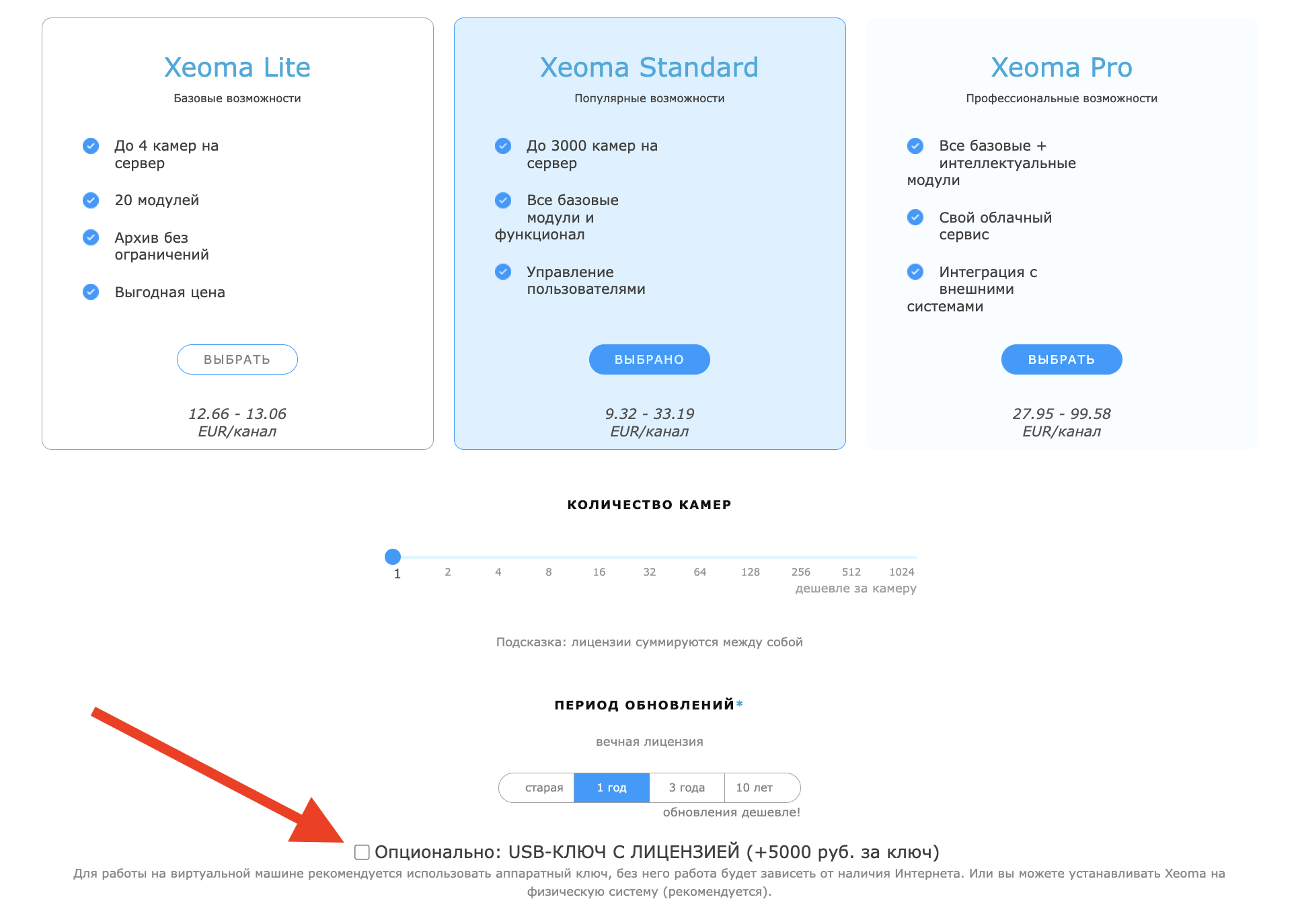
Task: Set camera count slider to 16
Action: pyautogui.click(x=599, y=557)
